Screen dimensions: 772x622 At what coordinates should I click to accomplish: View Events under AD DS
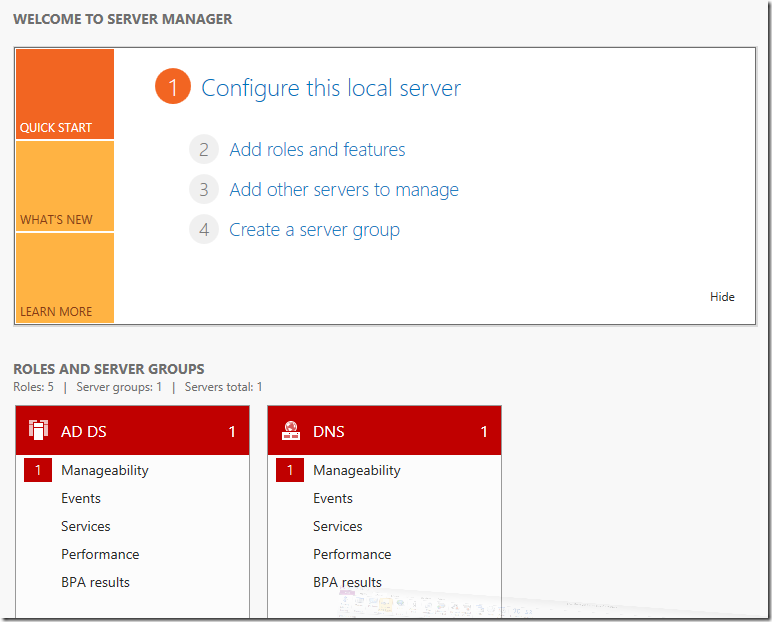[x=81, y=498]
